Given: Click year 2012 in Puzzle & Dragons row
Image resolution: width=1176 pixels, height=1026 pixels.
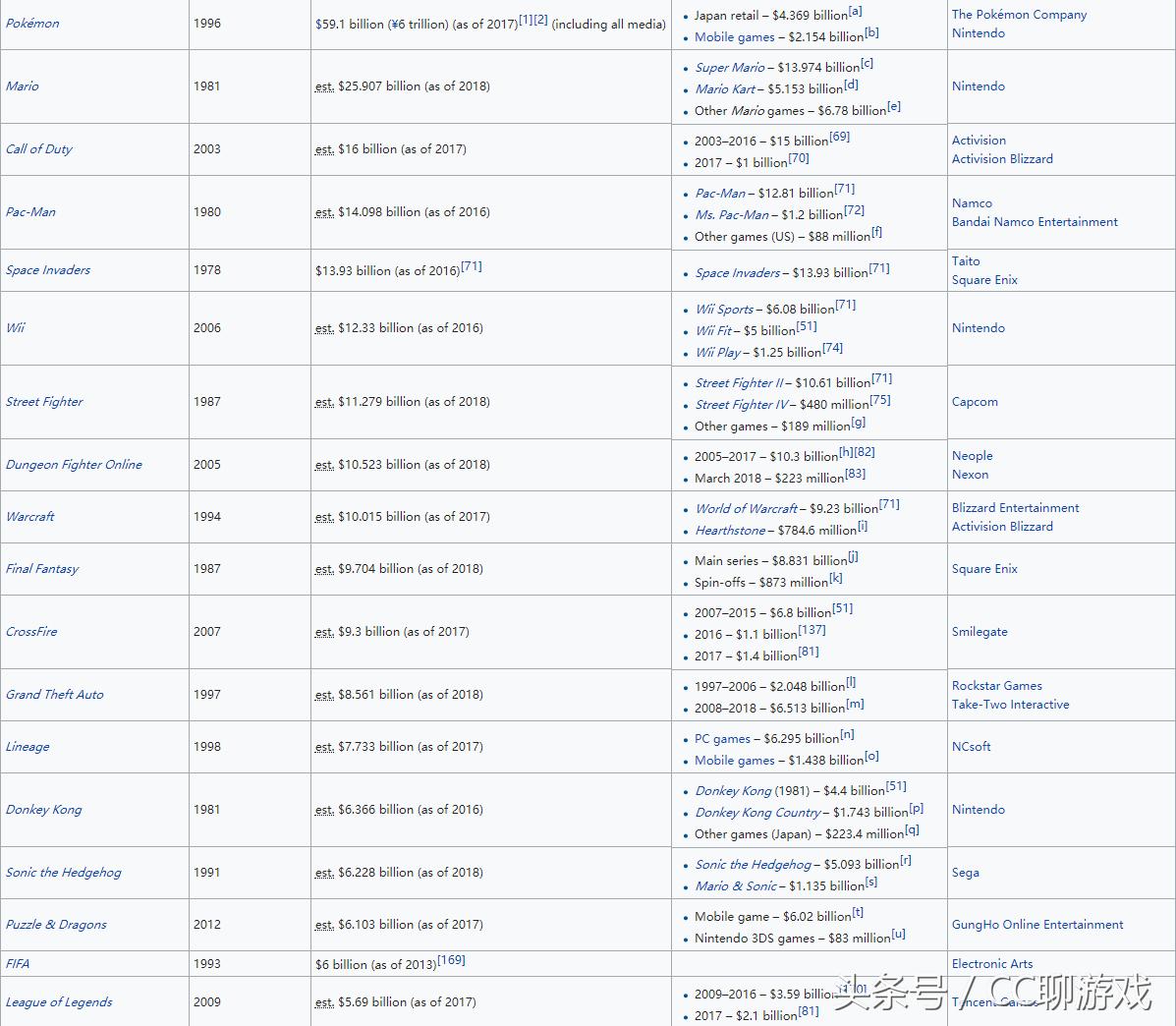Looking at the screenshot, I should click(x=207, y=925).
